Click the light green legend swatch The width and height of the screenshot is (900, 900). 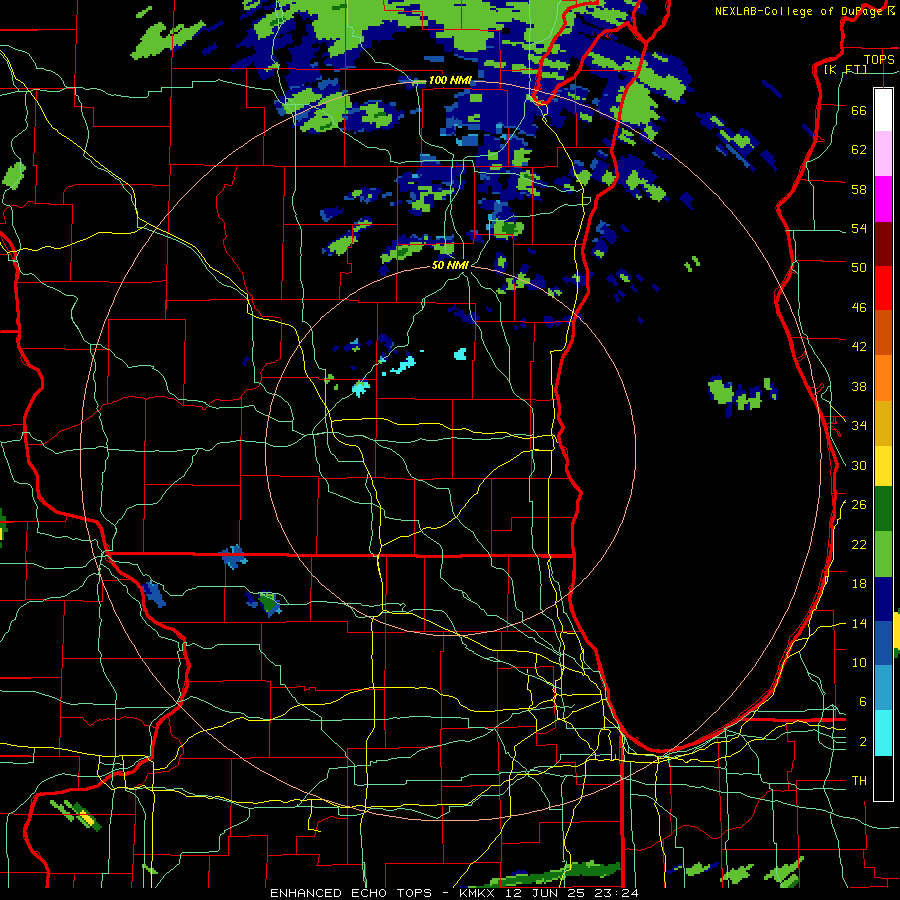[x=883, y=554]
